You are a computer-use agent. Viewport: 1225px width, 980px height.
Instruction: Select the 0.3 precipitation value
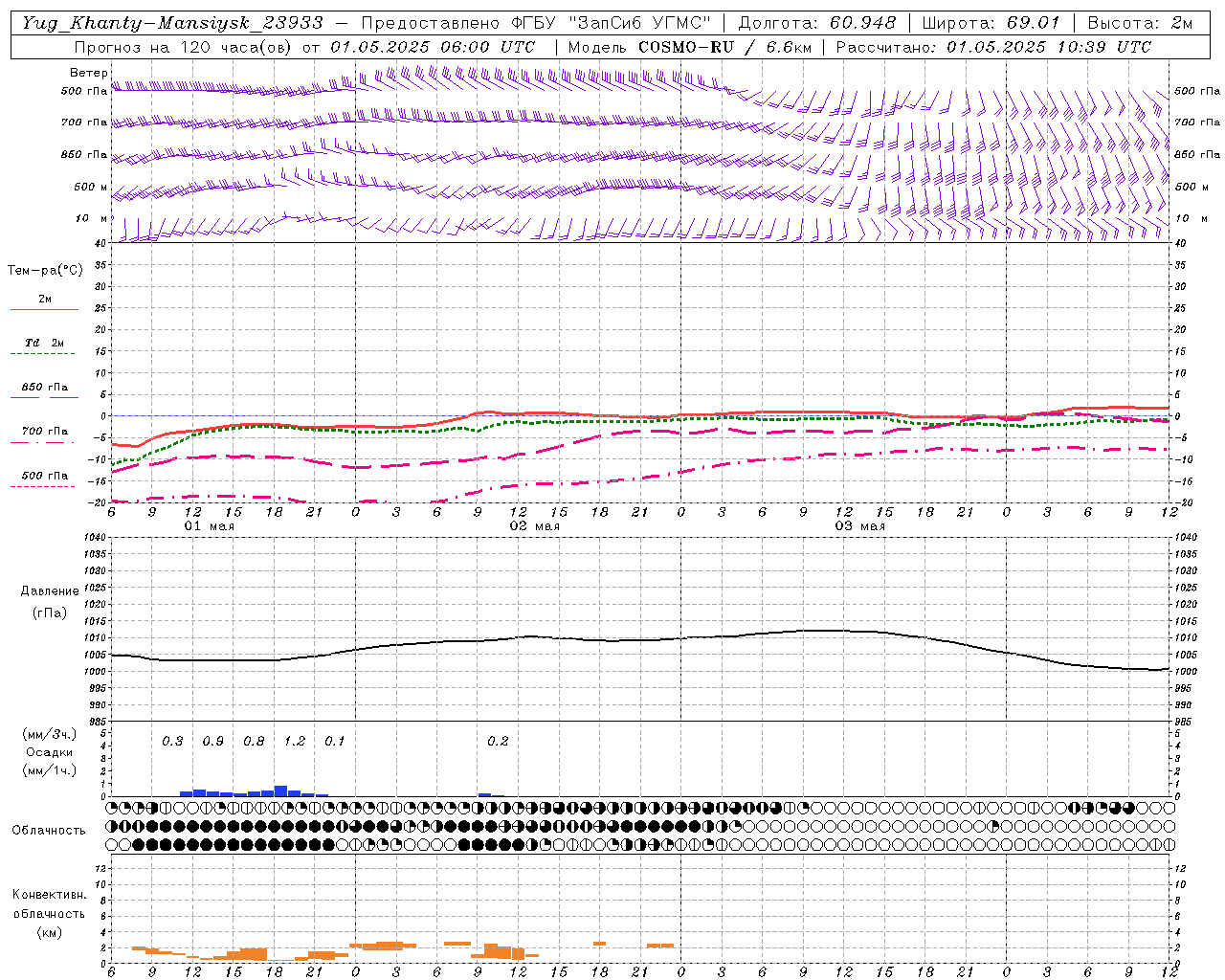(172, 741)
